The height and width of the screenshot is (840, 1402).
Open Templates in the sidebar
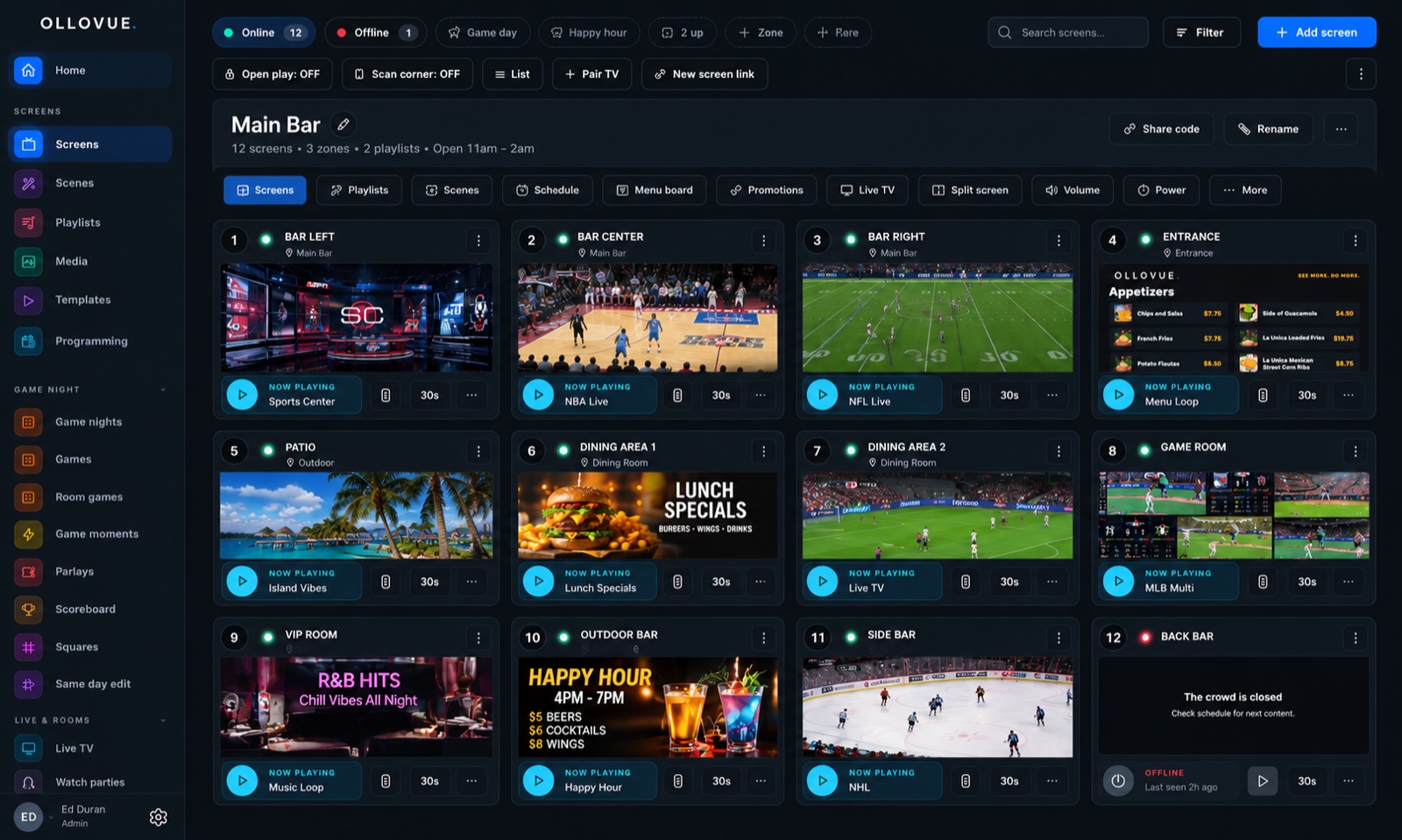pos(90,300)
